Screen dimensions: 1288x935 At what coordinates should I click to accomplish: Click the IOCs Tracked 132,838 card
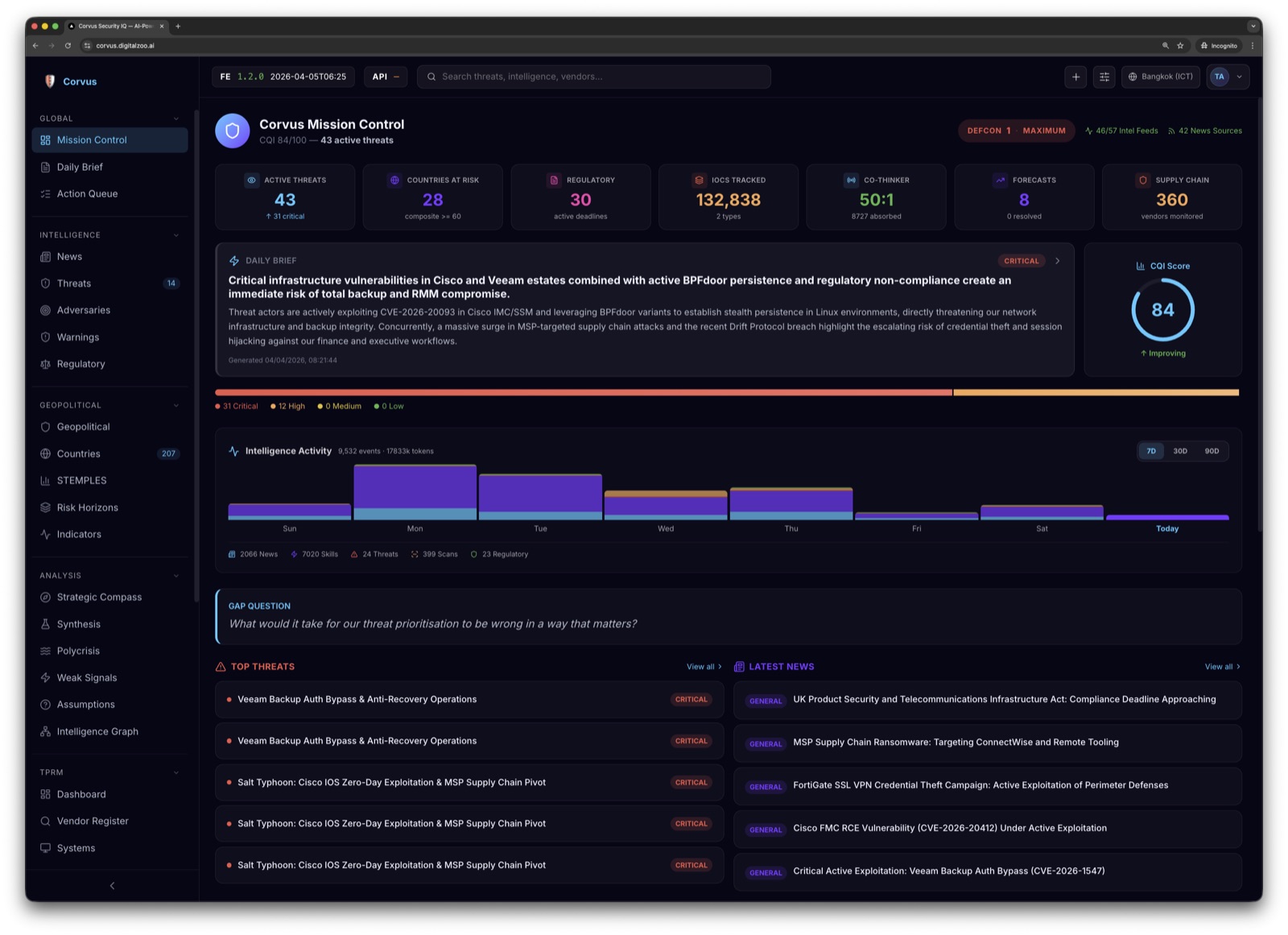[x=729, y=197]
